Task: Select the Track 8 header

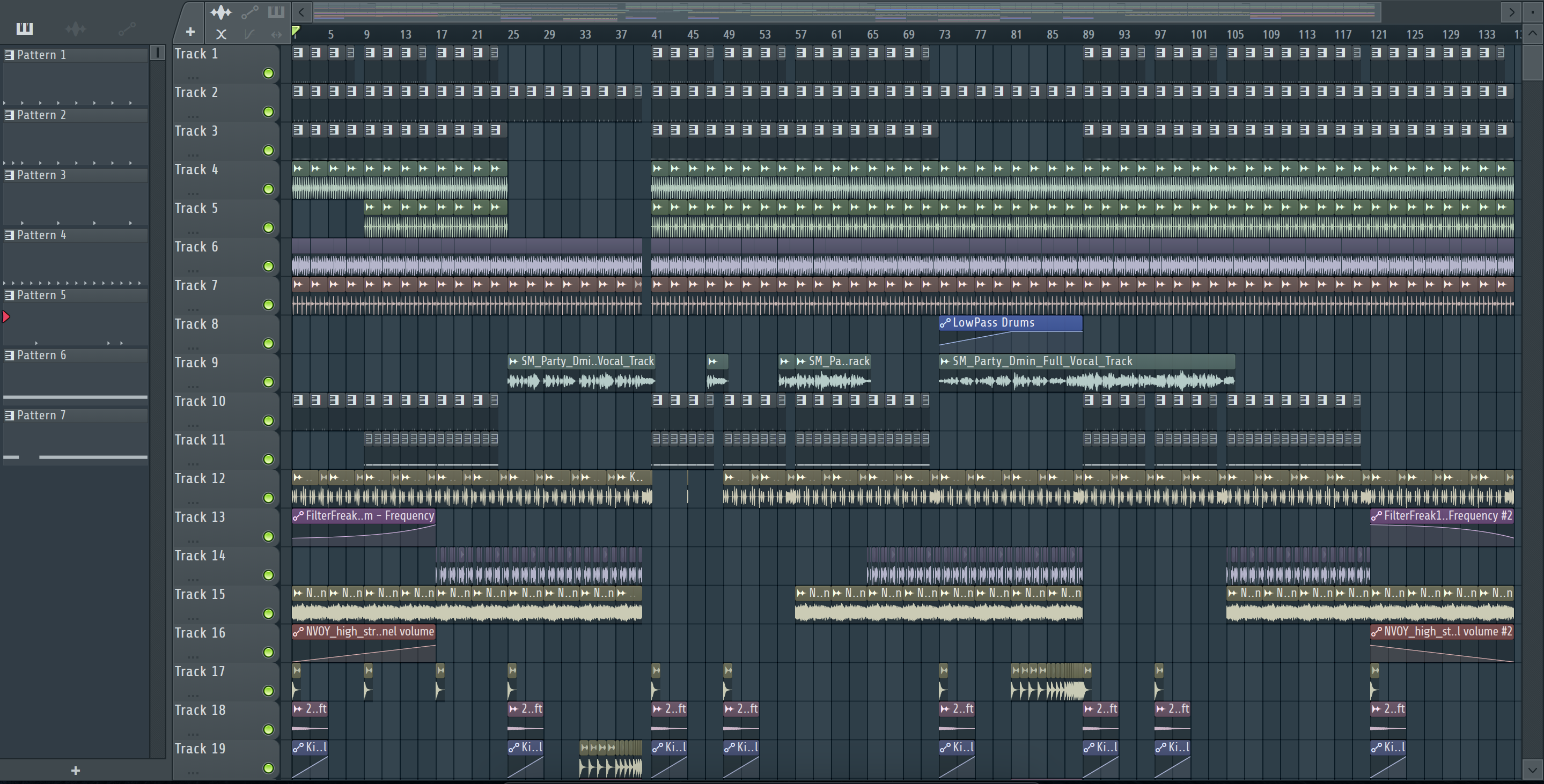Action: [226, 334]
